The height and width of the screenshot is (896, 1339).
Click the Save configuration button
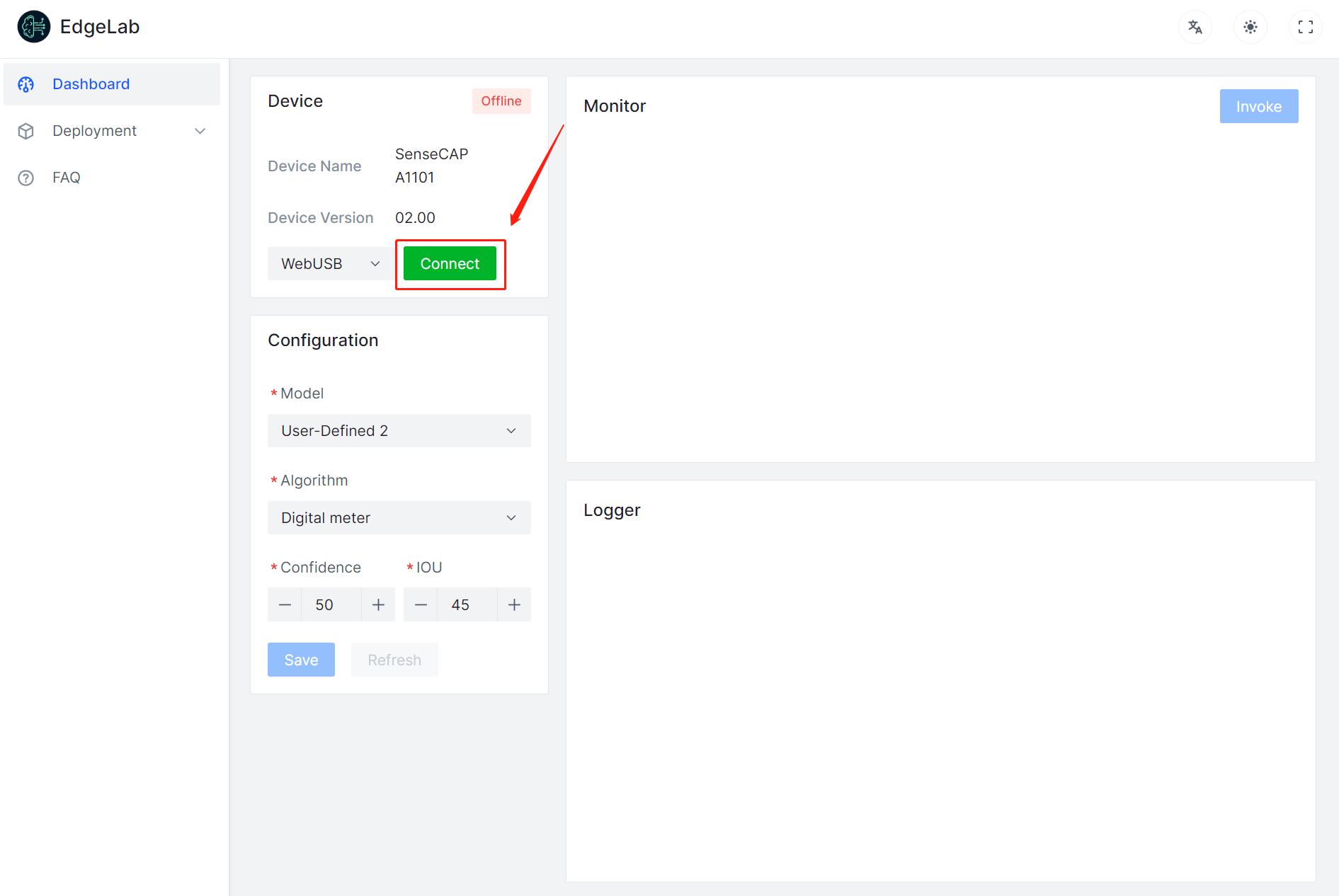(x=301, y=660)
